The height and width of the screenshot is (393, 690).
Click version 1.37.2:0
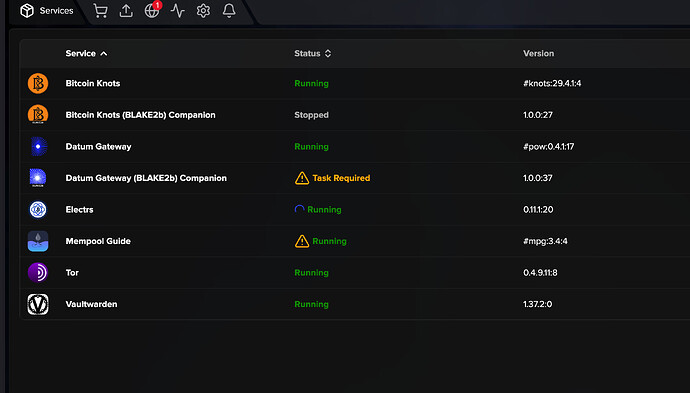coord(537,304)
